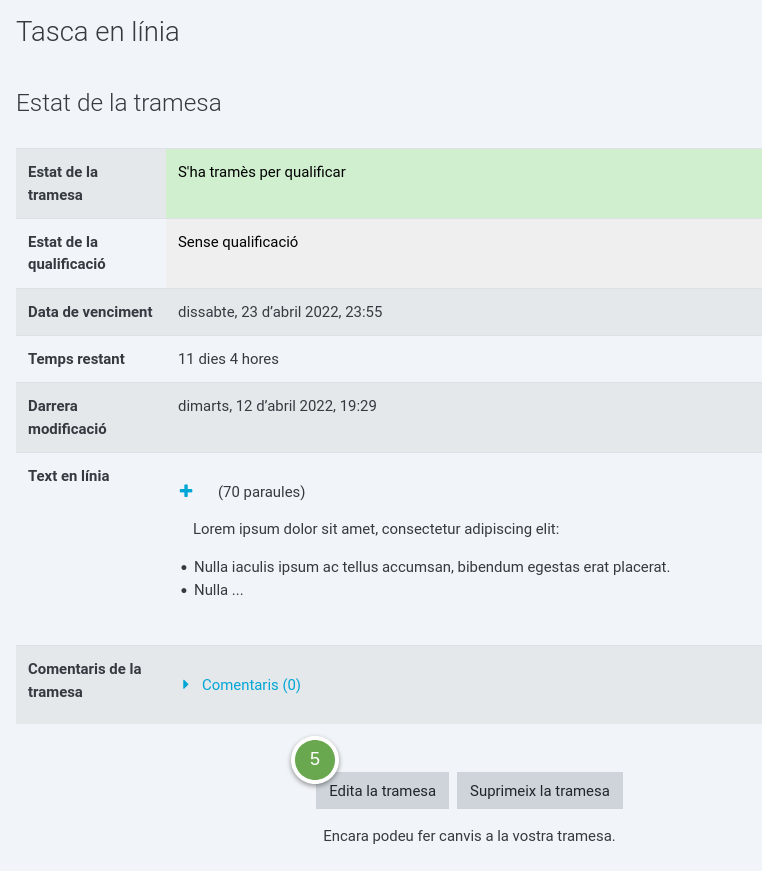The image size is (762, 871).
Task: Open the Comentaris (0) link
Action: [251, 684]
